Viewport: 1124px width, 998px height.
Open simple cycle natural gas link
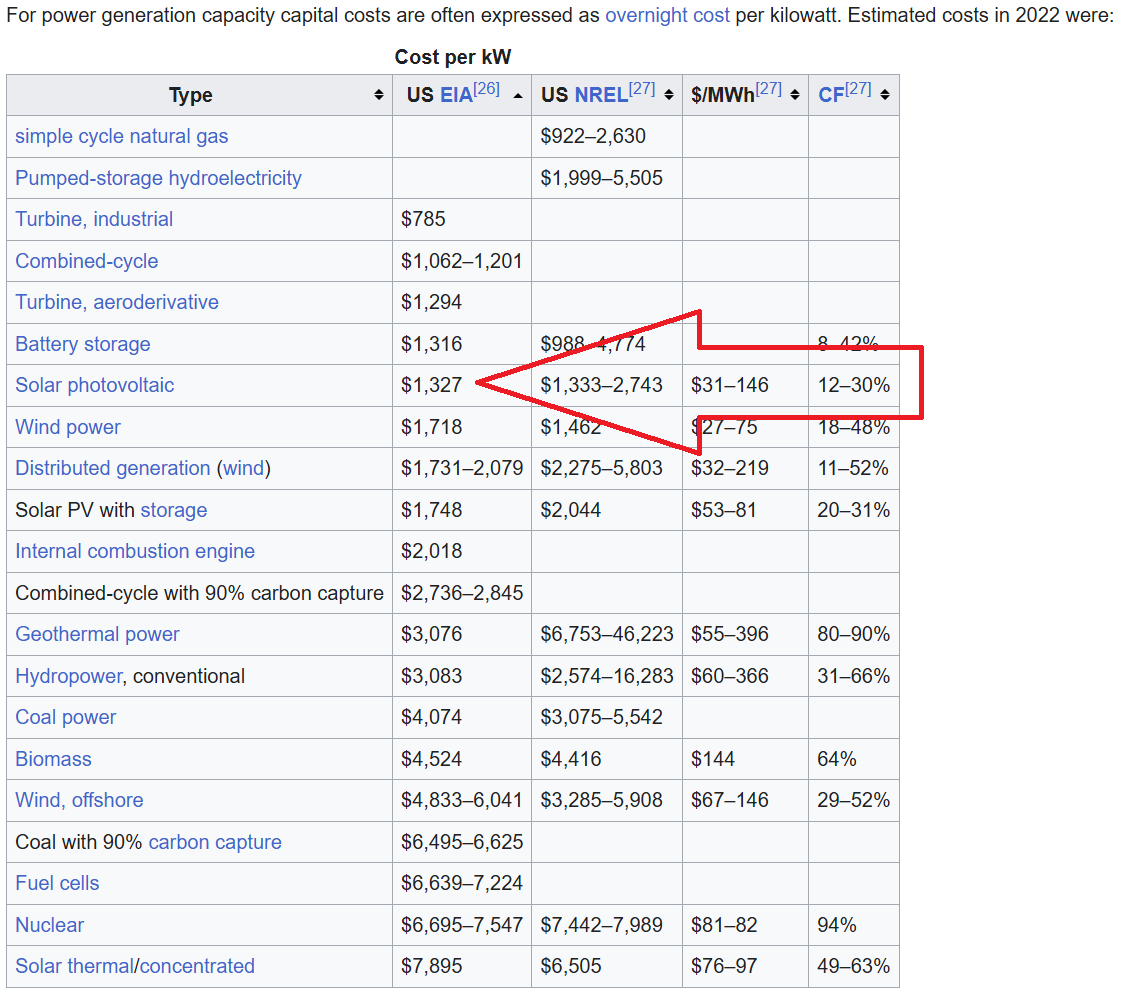tap(122, 136)
